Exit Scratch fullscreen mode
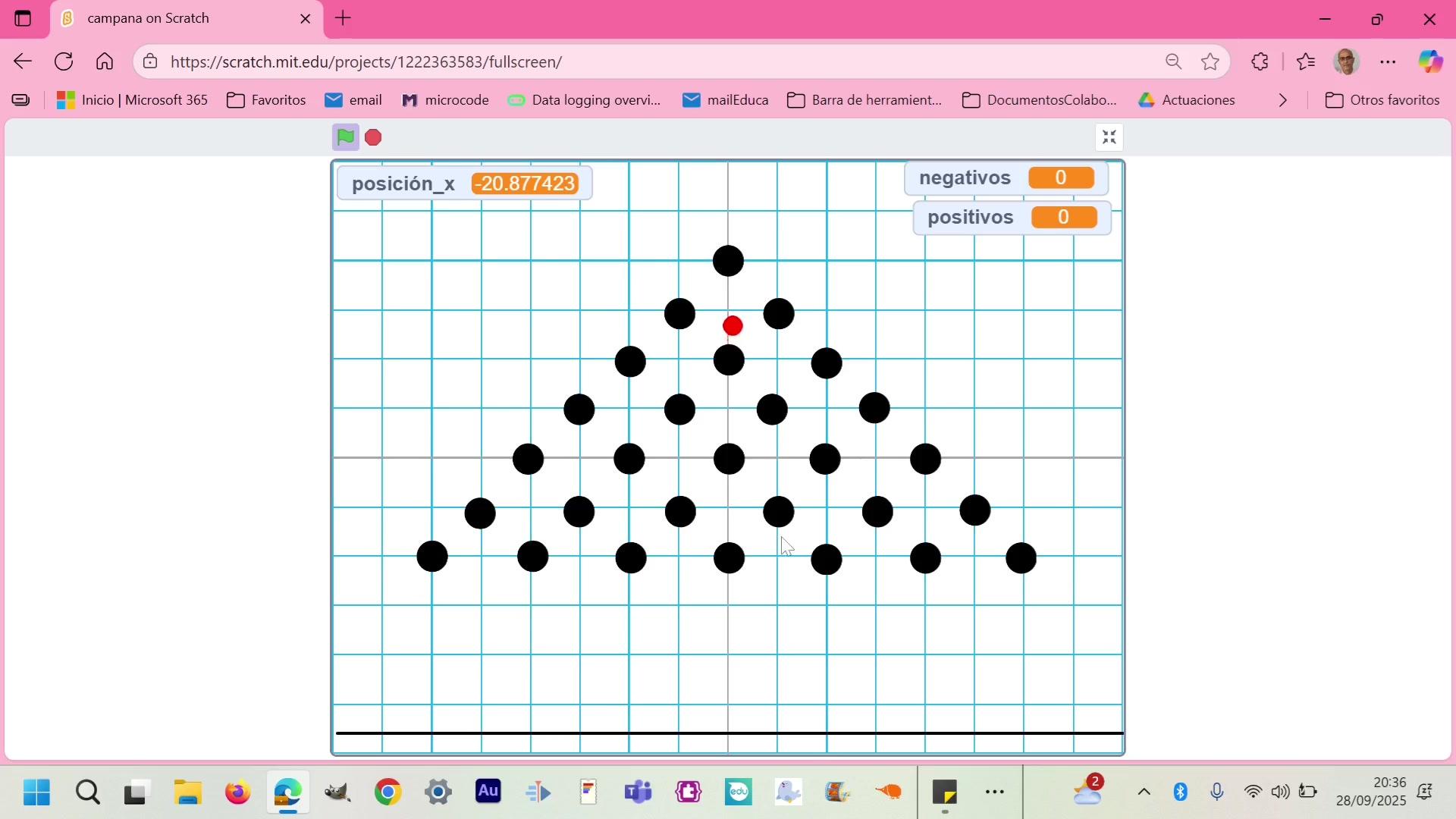This screenshot has height=819, width=1456. pyautogui.click(x=1109, y=137)
